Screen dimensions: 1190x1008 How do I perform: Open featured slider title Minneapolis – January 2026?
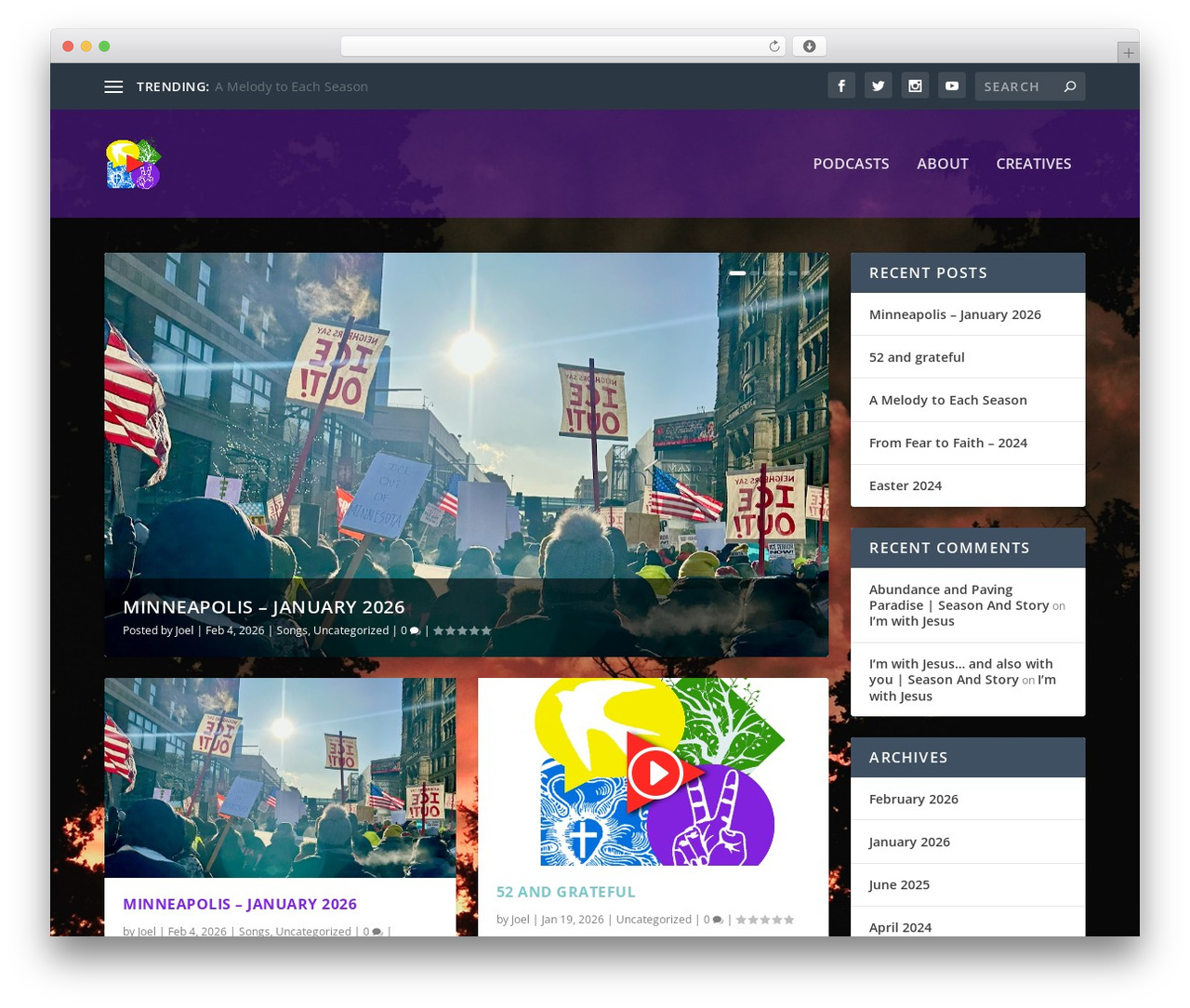click(x=264, y=607)
